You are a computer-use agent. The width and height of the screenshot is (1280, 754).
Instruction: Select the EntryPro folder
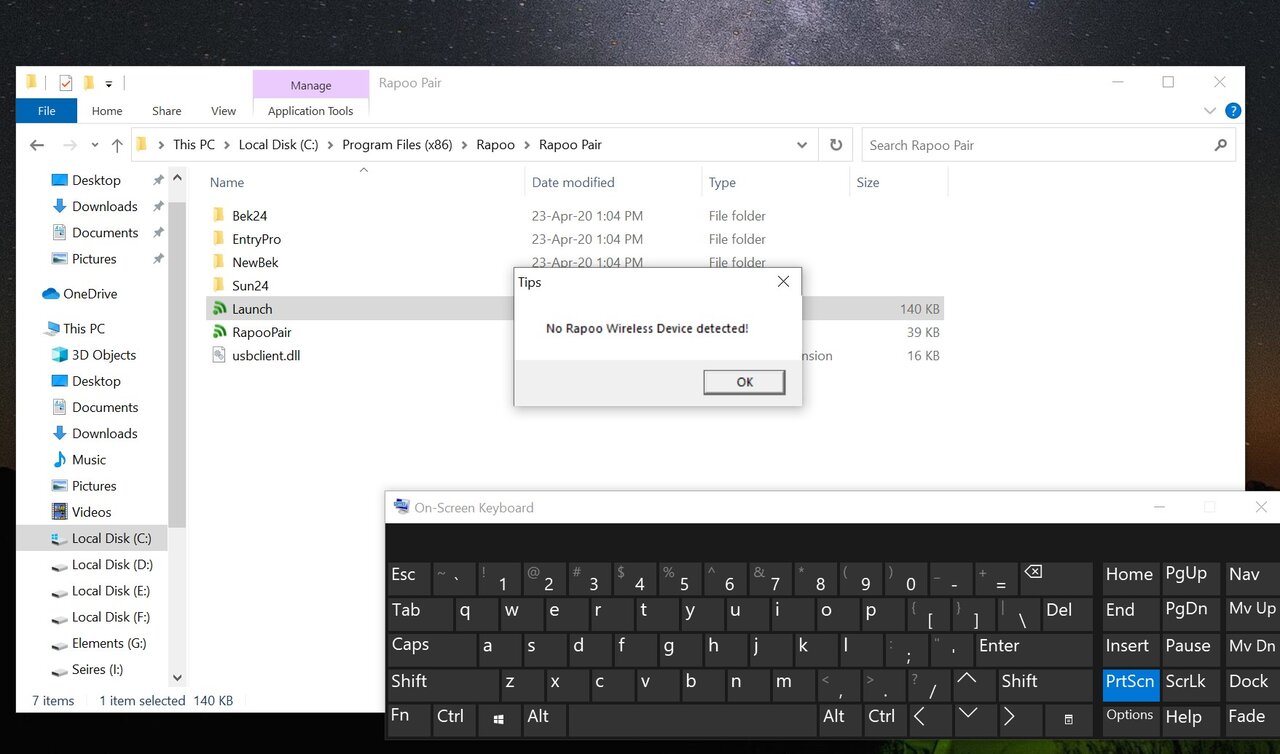pyautogui.click(x=256, y=239)
